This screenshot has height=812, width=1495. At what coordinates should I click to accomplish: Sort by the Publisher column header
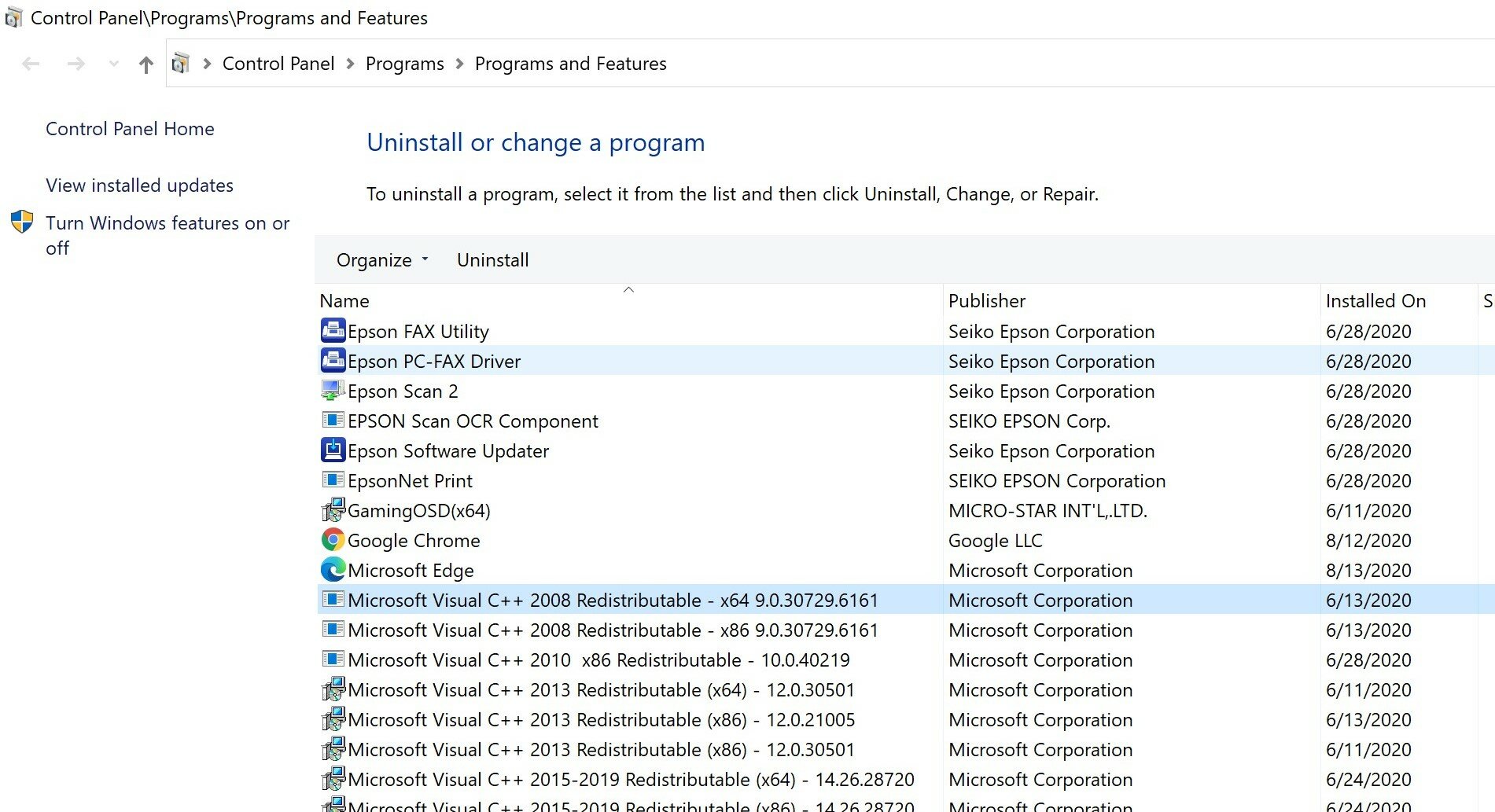987,301
